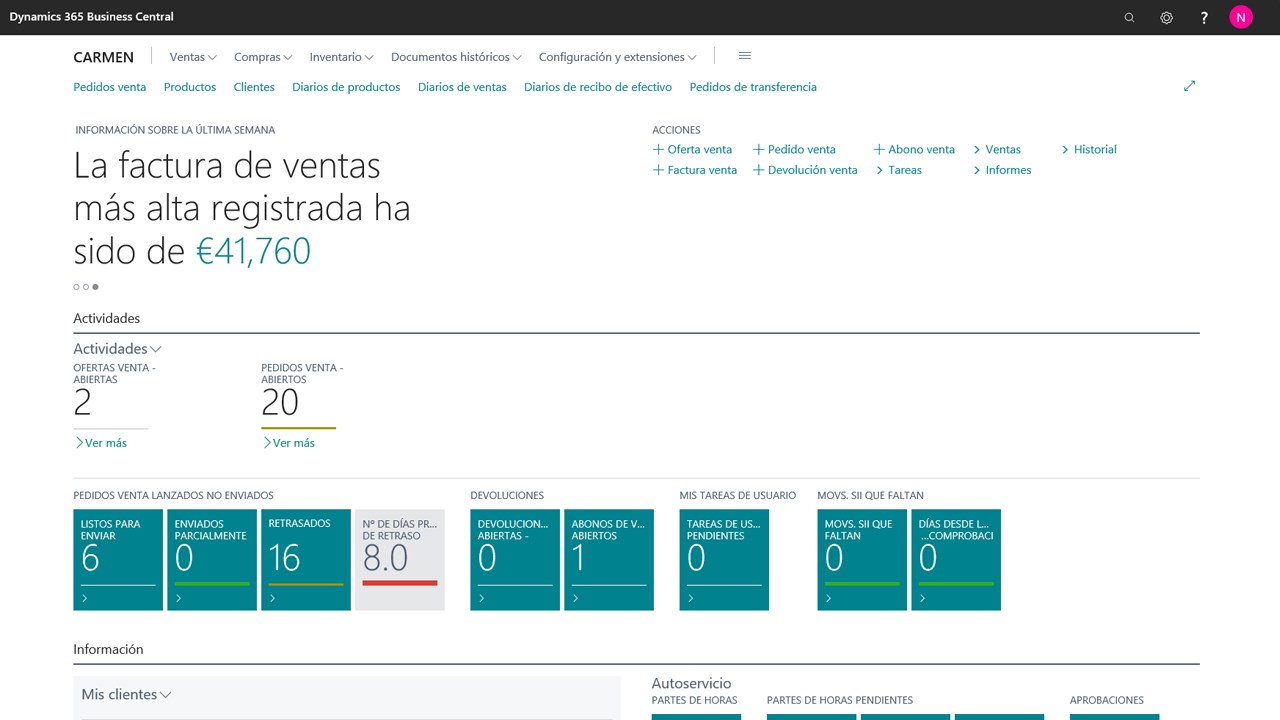1280x720 pixels.
Task: Click arrow on Listos para enviar tile
Action: [85, 598]
